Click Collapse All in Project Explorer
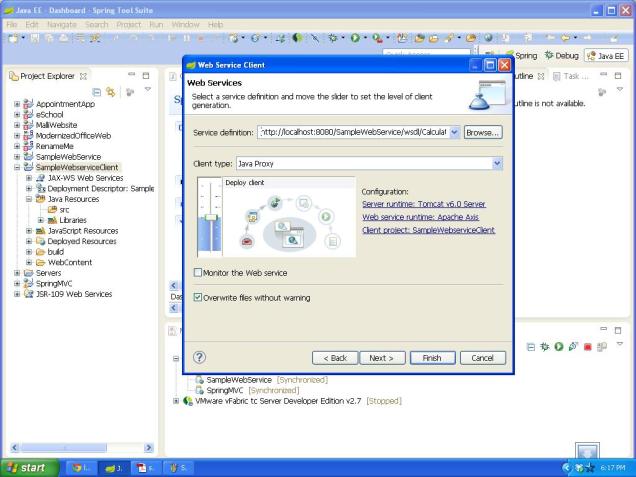 [97, 92]
